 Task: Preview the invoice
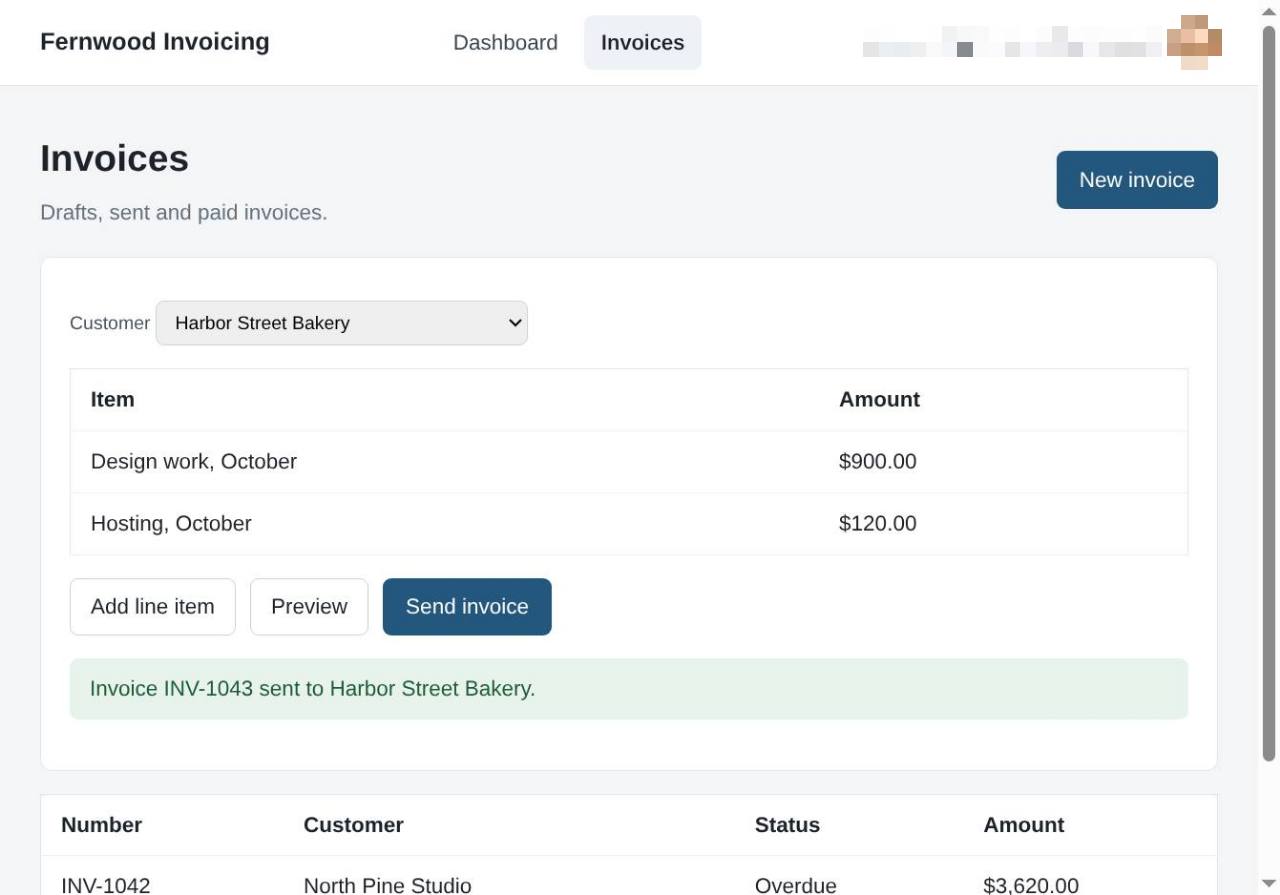point(309,607)
